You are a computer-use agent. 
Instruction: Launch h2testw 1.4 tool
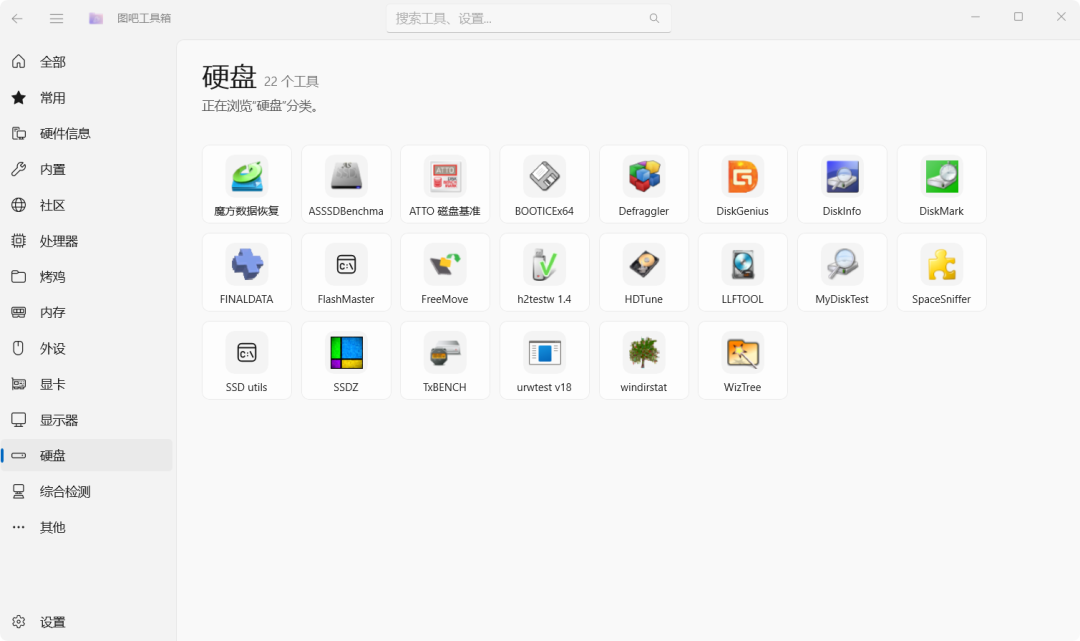tap(544, 272)
